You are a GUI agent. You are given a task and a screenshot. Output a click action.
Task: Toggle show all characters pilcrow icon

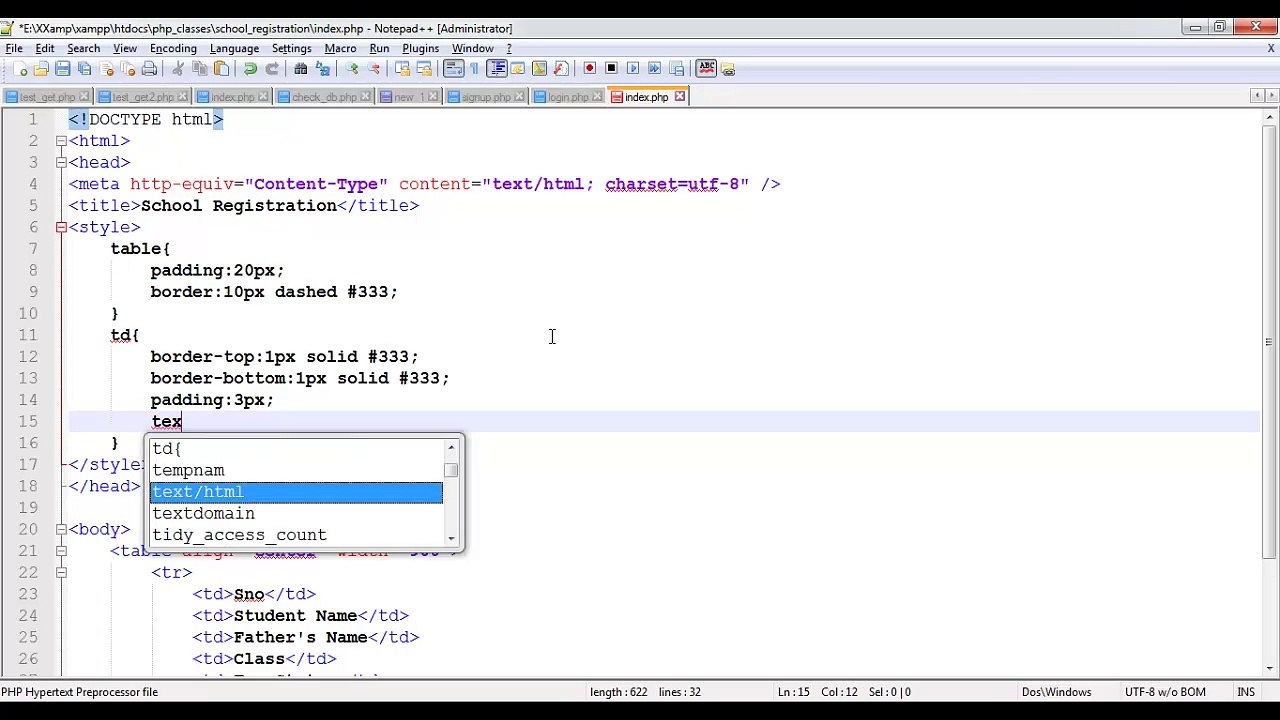coord(474,69)
